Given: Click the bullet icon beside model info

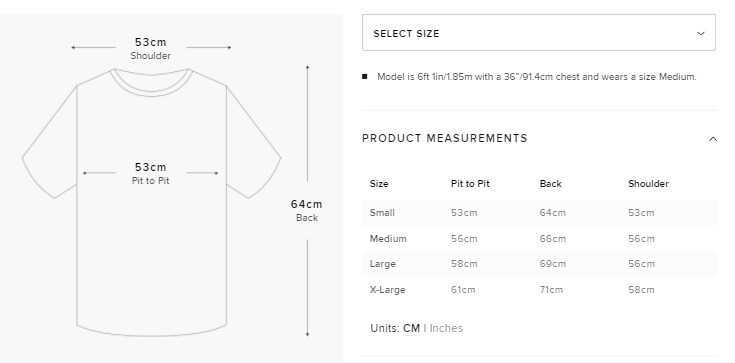Looking at the screenshot, I should (365, 76).
